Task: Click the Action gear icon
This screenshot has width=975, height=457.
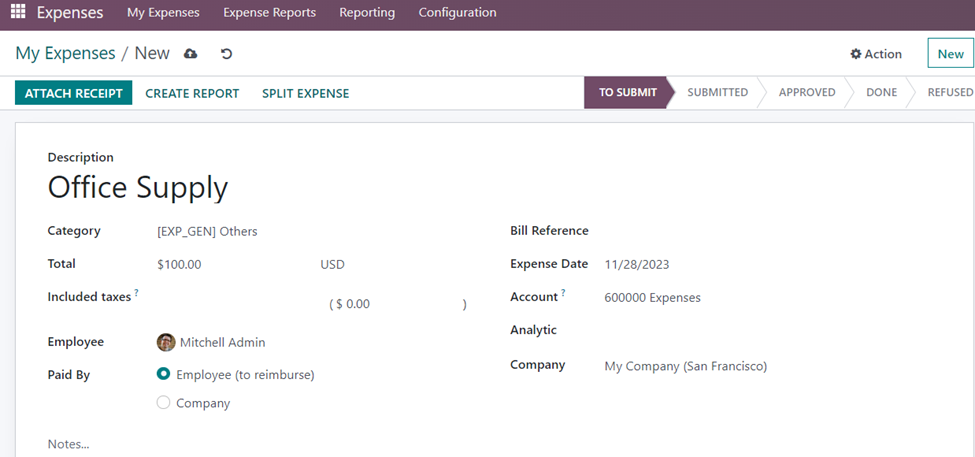Action: [x=856, y=54]
